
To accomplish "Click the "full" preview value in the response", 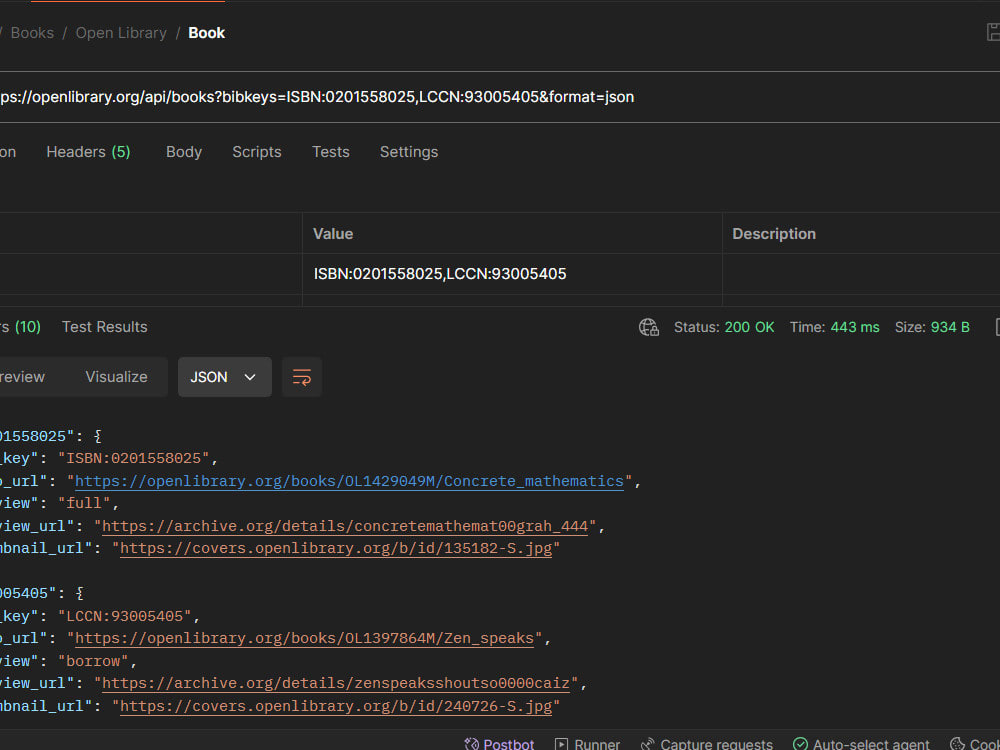I will [84, 503].
